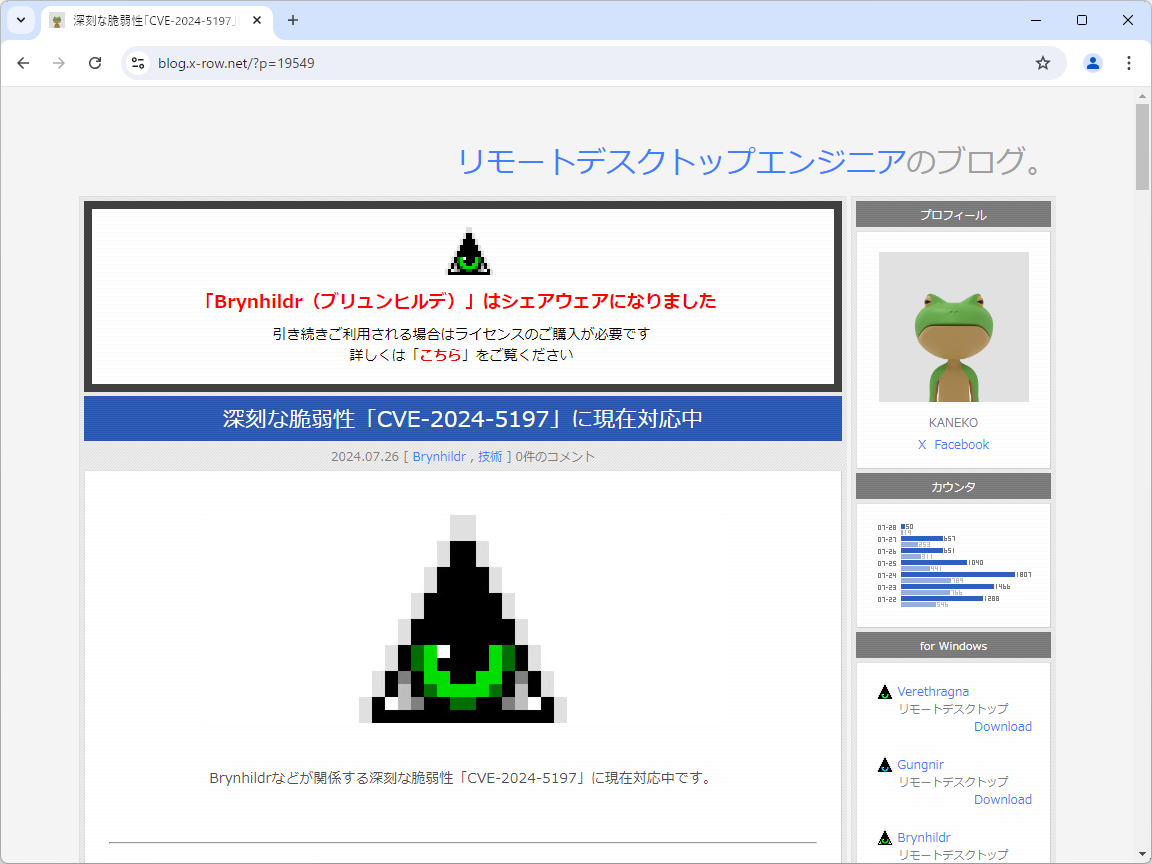1152x864 pixels.
Task: Reload the blog page
Action: [95, 62]
